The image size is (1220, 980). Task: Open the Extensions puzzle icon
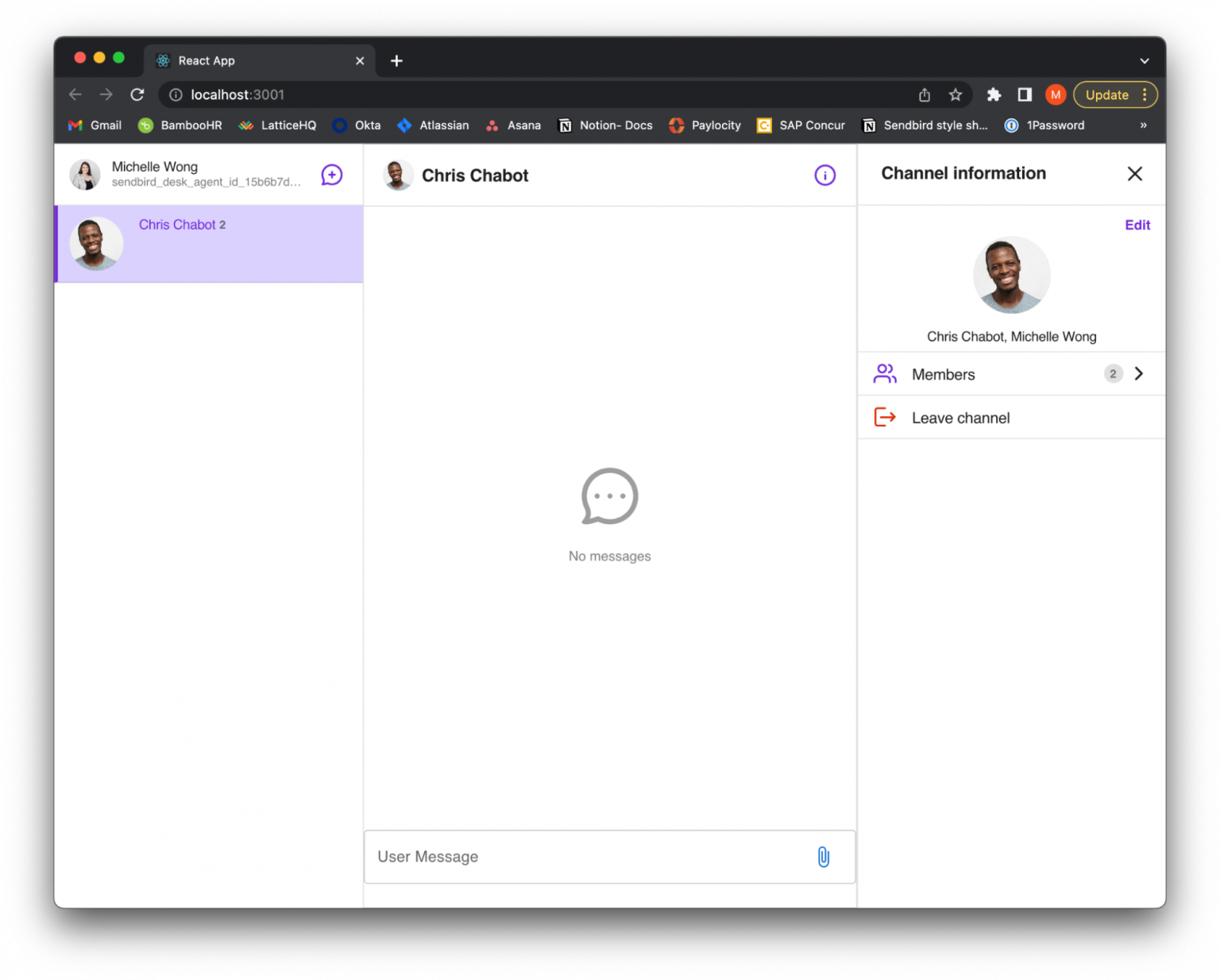click(993, 95)
